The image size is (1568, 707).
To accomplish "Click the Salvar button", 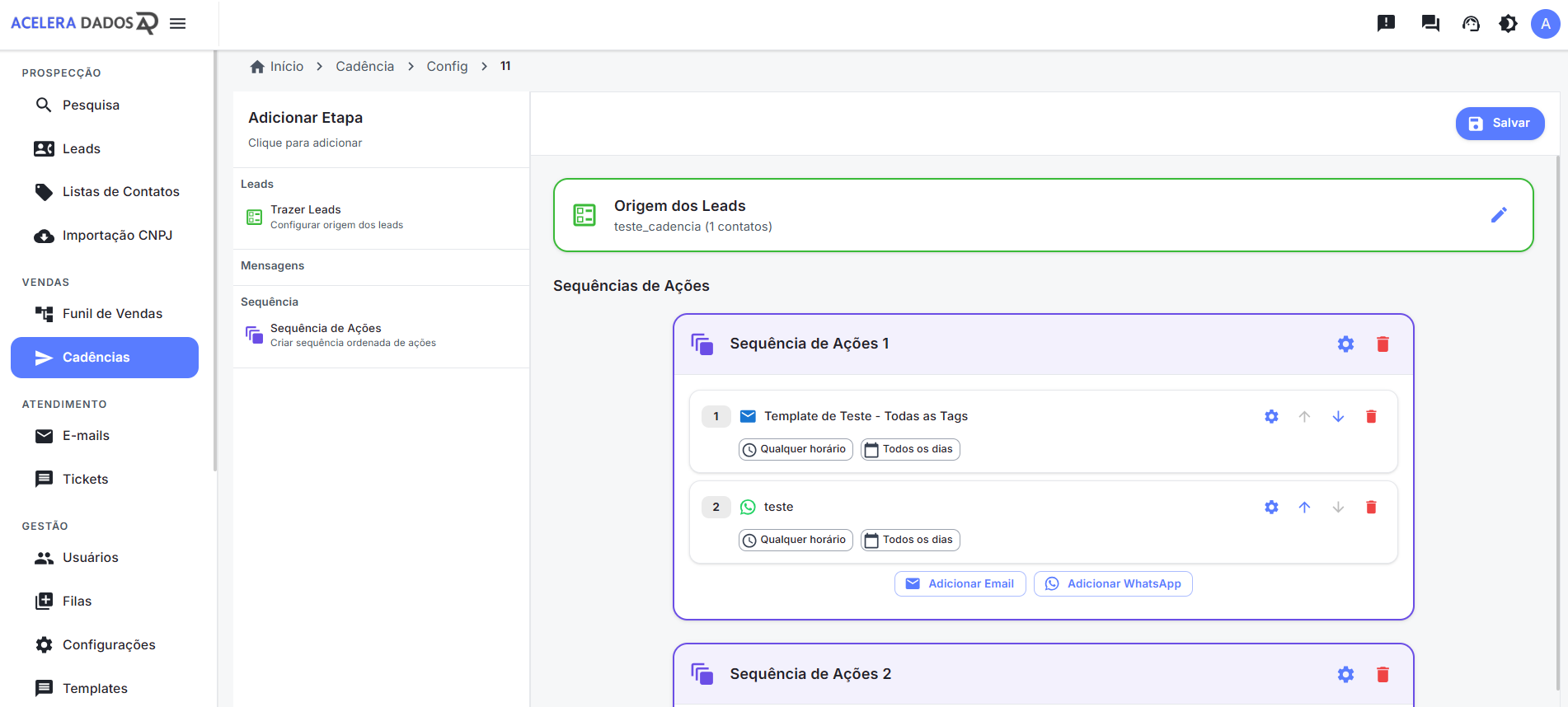I will pos(1500,124).
